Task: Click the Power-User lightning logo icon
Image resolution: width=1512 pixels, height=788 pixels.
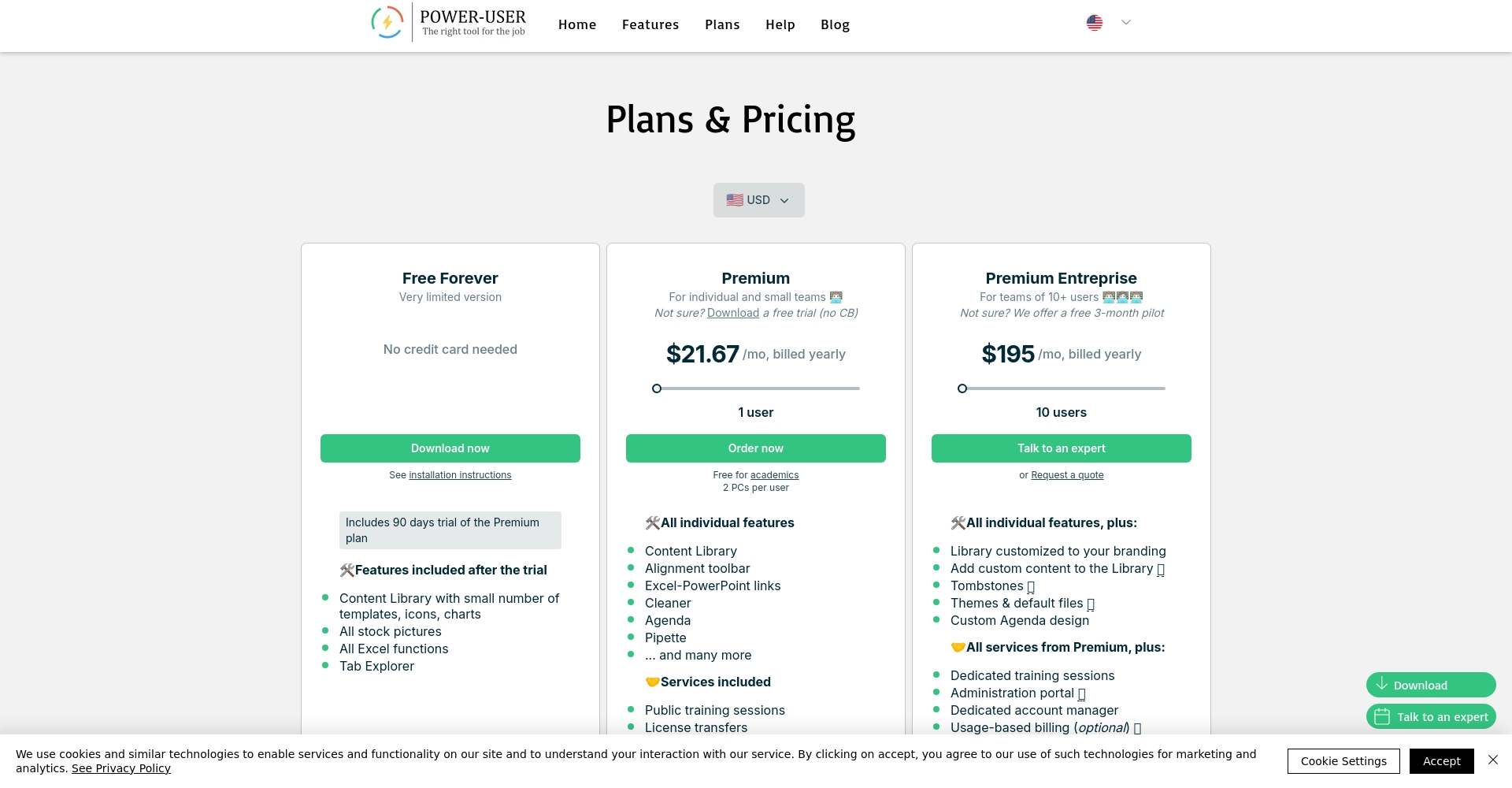Action: pos(387,22)
